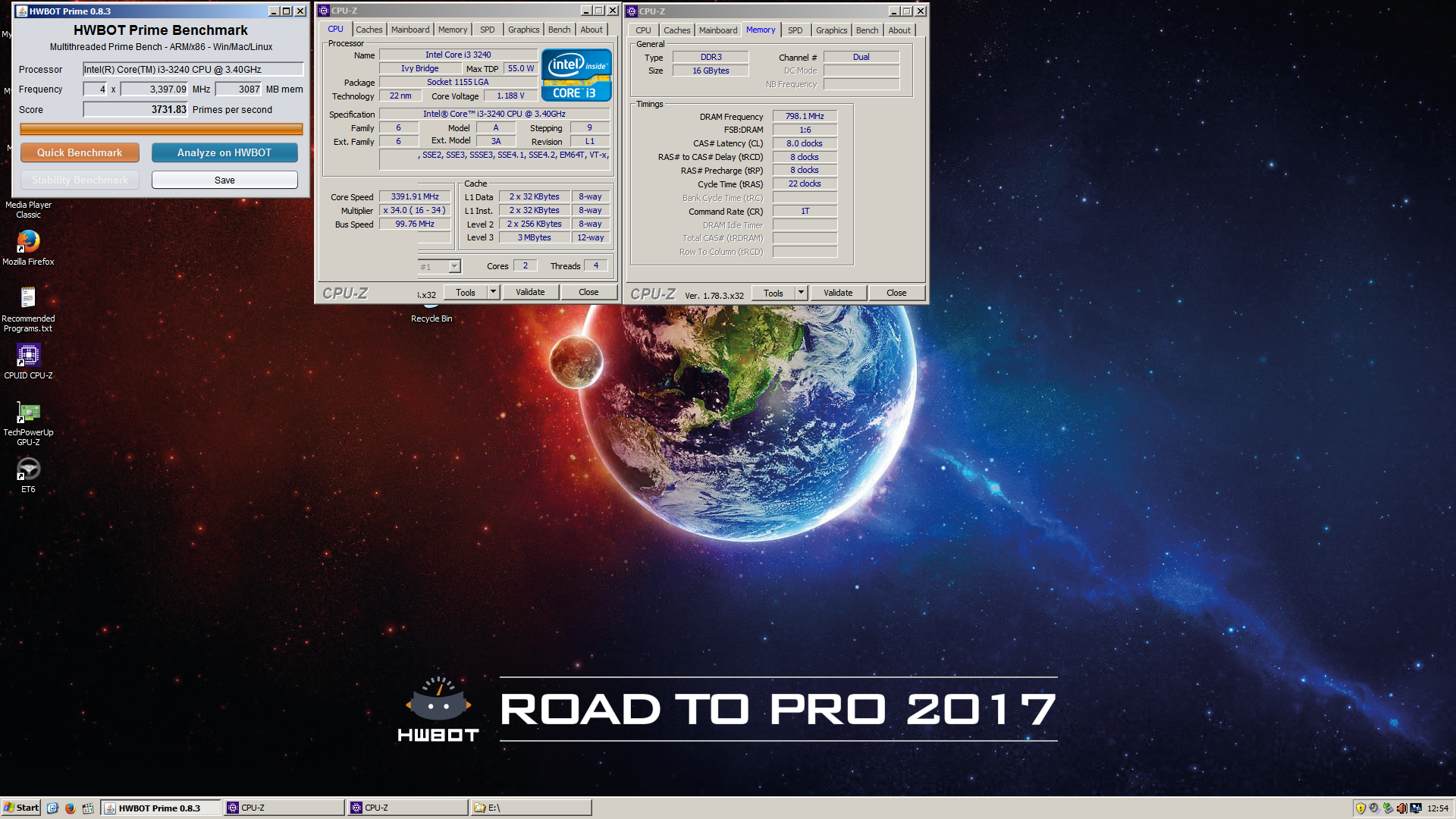Image resolution: width=1456 pixels, height=819 pixels.
Task: Click right CPU-Z window title bar icon
Action: [x=632, y=11]
